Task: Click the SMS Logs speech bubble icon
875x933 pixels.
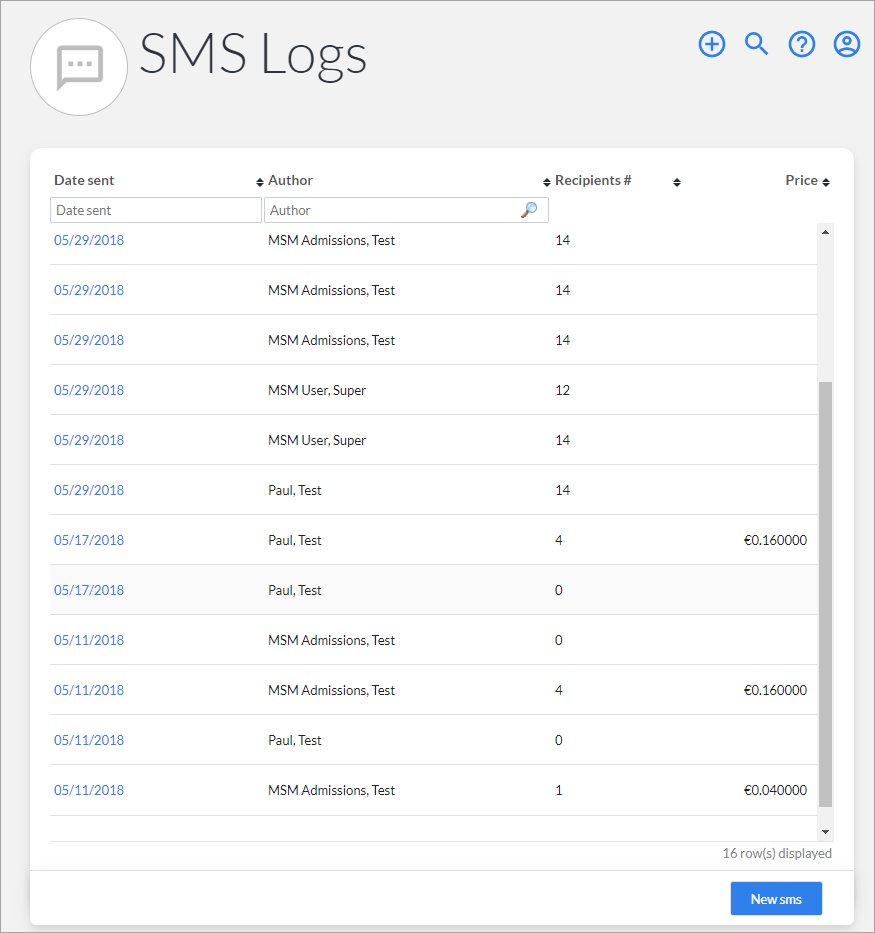Action: [x=79, y=67]
